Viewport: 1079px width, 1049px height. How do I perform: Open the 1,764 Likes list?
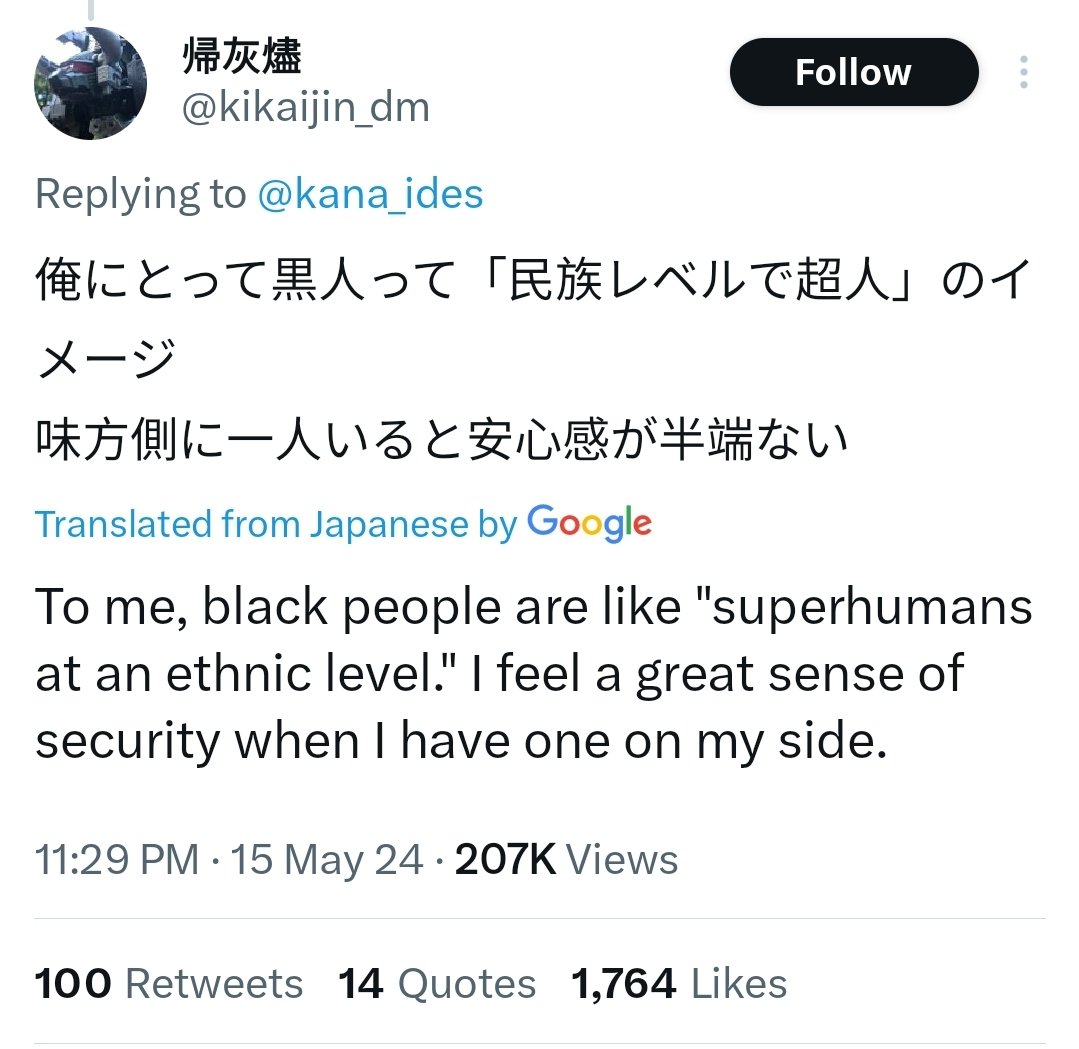click(679, 984)
